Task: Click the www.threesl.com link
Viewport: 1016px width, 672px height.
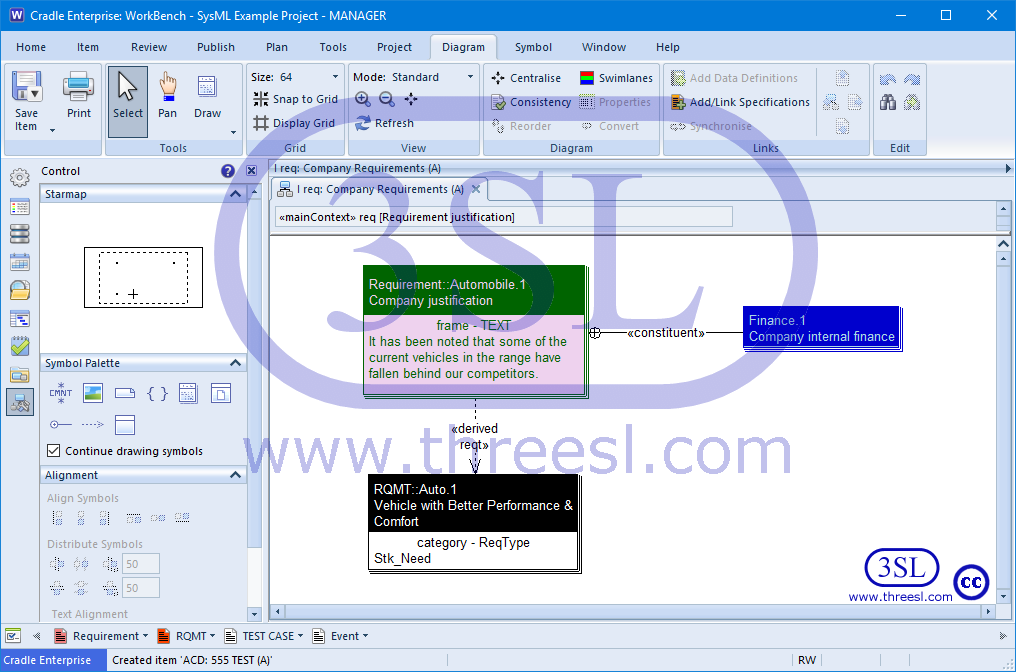Action: point(900,597)
